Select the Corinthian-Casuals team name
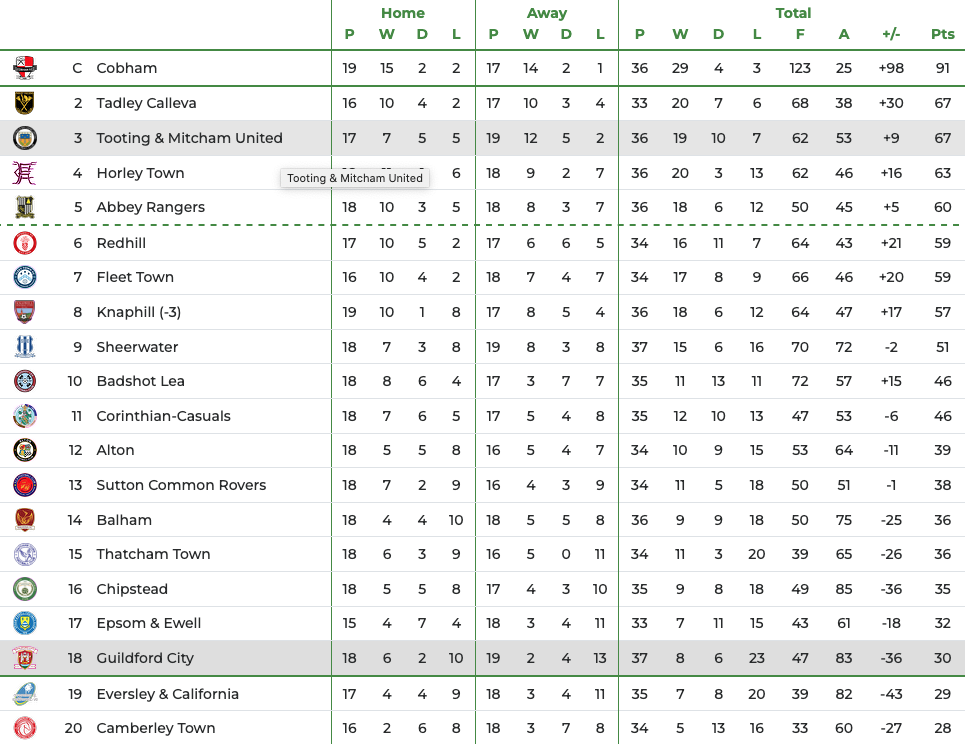The height and width of the screenshot is (744, 965). (163, 416)
